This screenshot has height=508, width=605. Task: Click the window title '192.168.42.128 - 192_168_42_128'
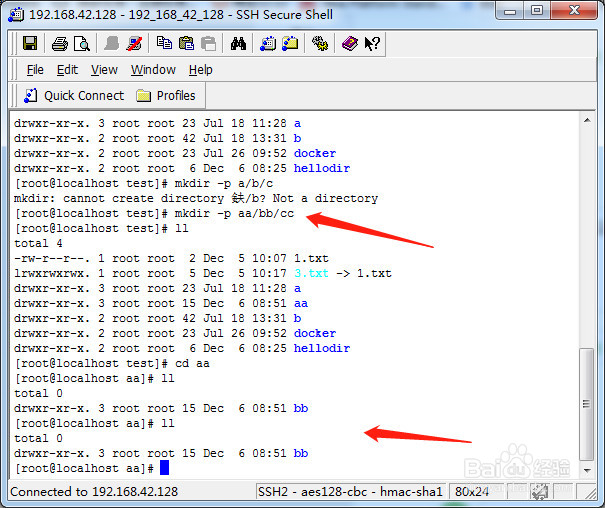pos(127,15)
